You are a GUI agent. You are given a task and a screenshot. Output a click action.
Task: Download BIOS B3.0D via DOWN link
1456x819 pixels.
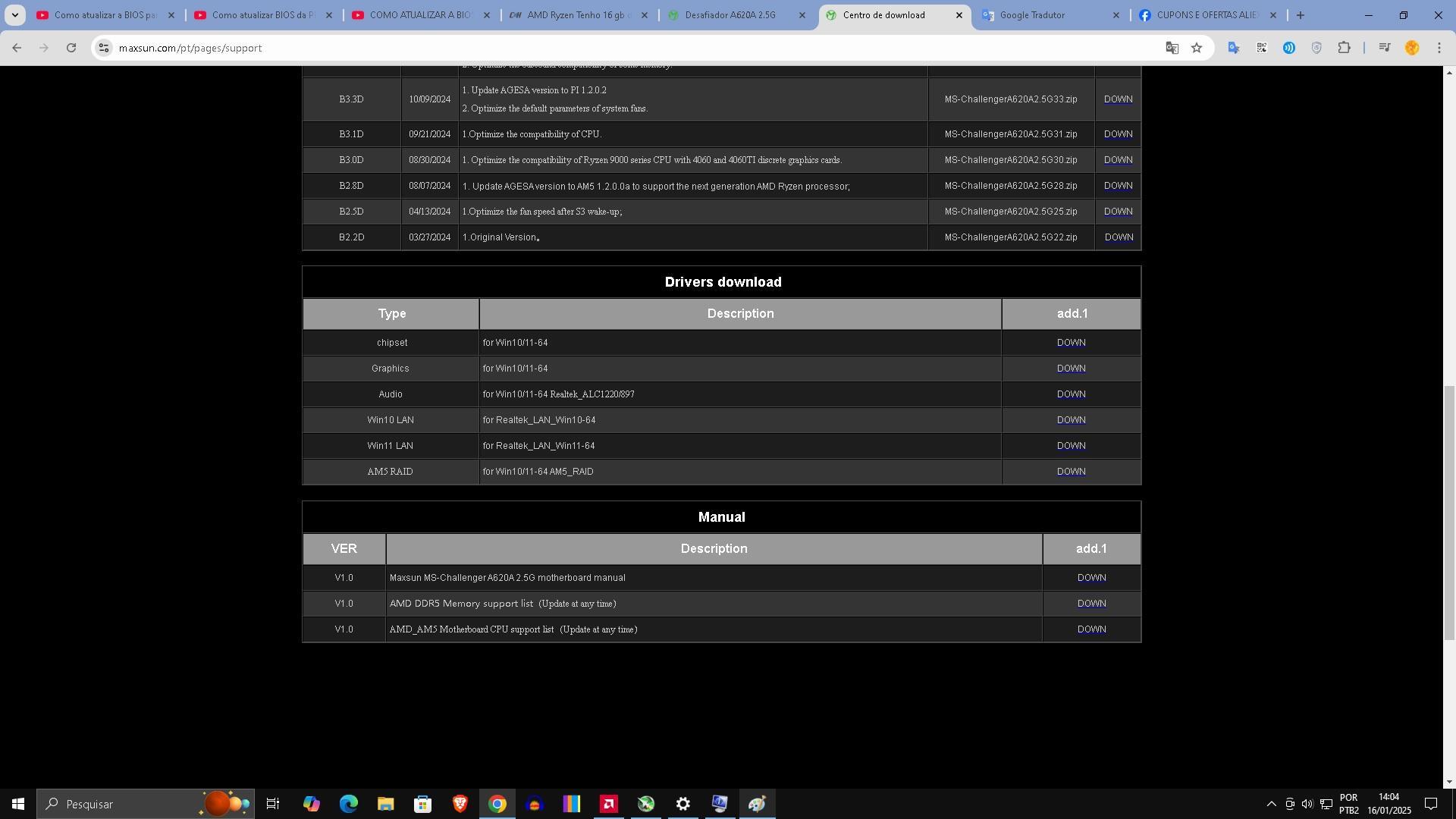tap(1118, 160)
